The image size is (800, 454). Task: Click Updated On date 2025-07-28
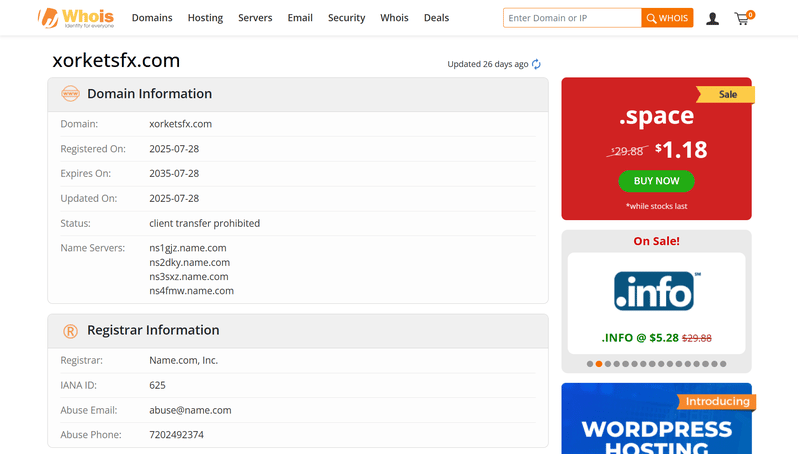(x=174, y=198)
